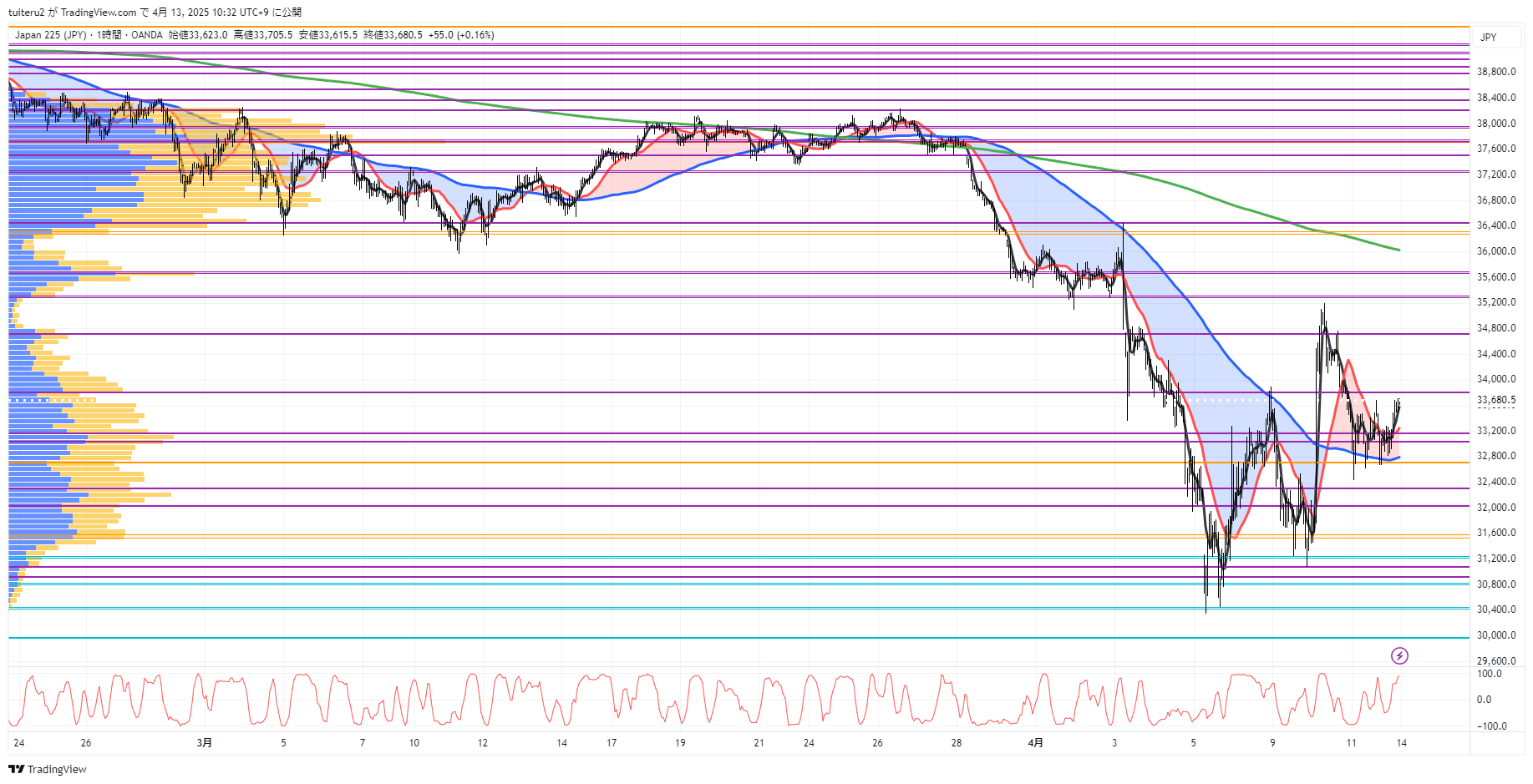Click the purple lightning bolt event icon
The height and width of the screenshot is (784, 1533).
click(1399, 655)
